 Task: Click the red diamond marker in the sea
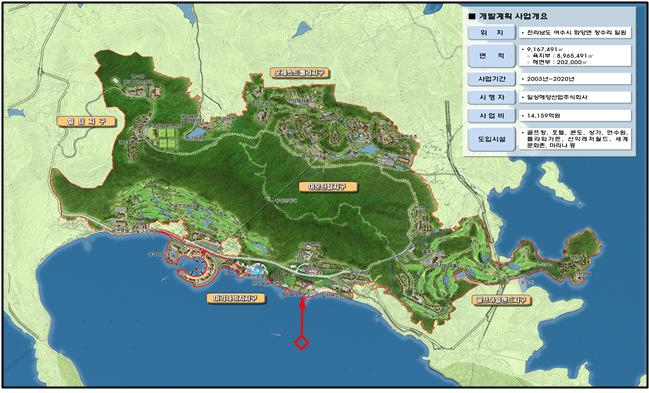pyautogui.click(x=302, y=342)
